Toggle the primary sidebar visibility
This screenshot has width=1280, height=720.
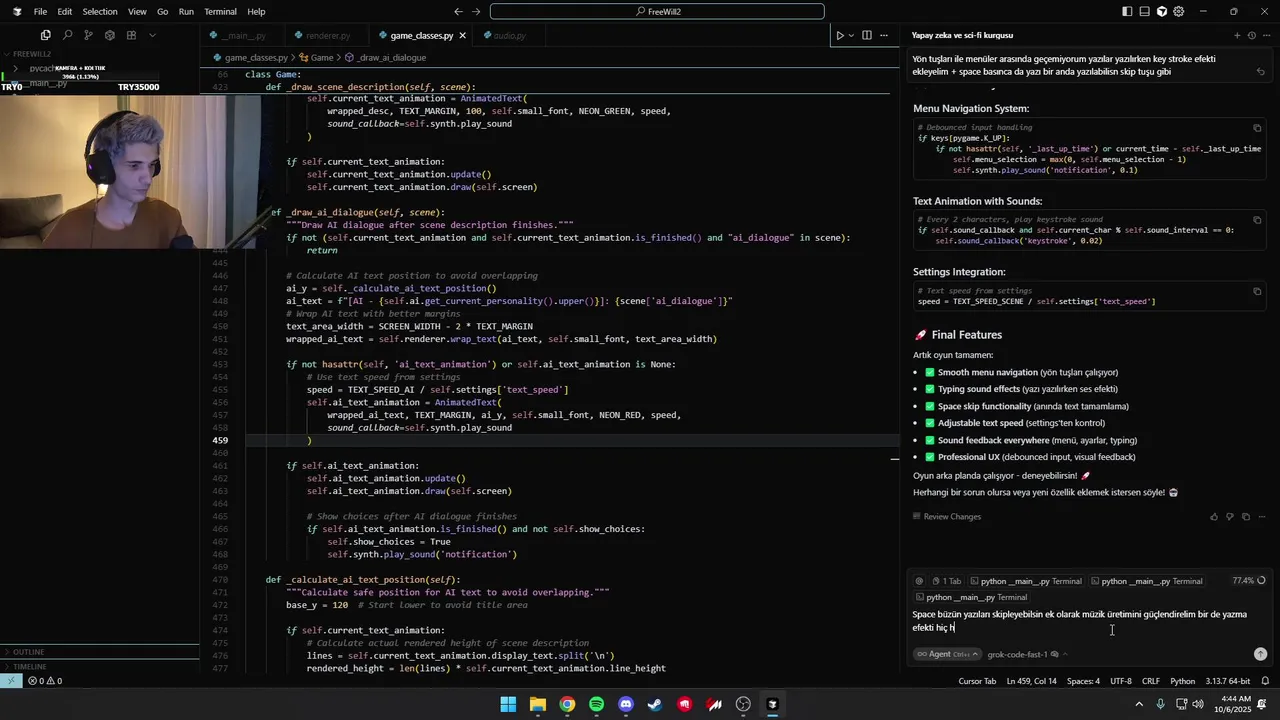click(1127, 12)
